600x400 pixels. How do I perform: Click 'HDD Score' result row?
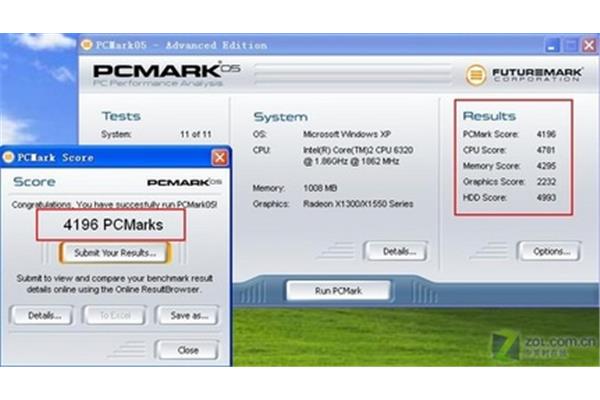tap(509, 198)
